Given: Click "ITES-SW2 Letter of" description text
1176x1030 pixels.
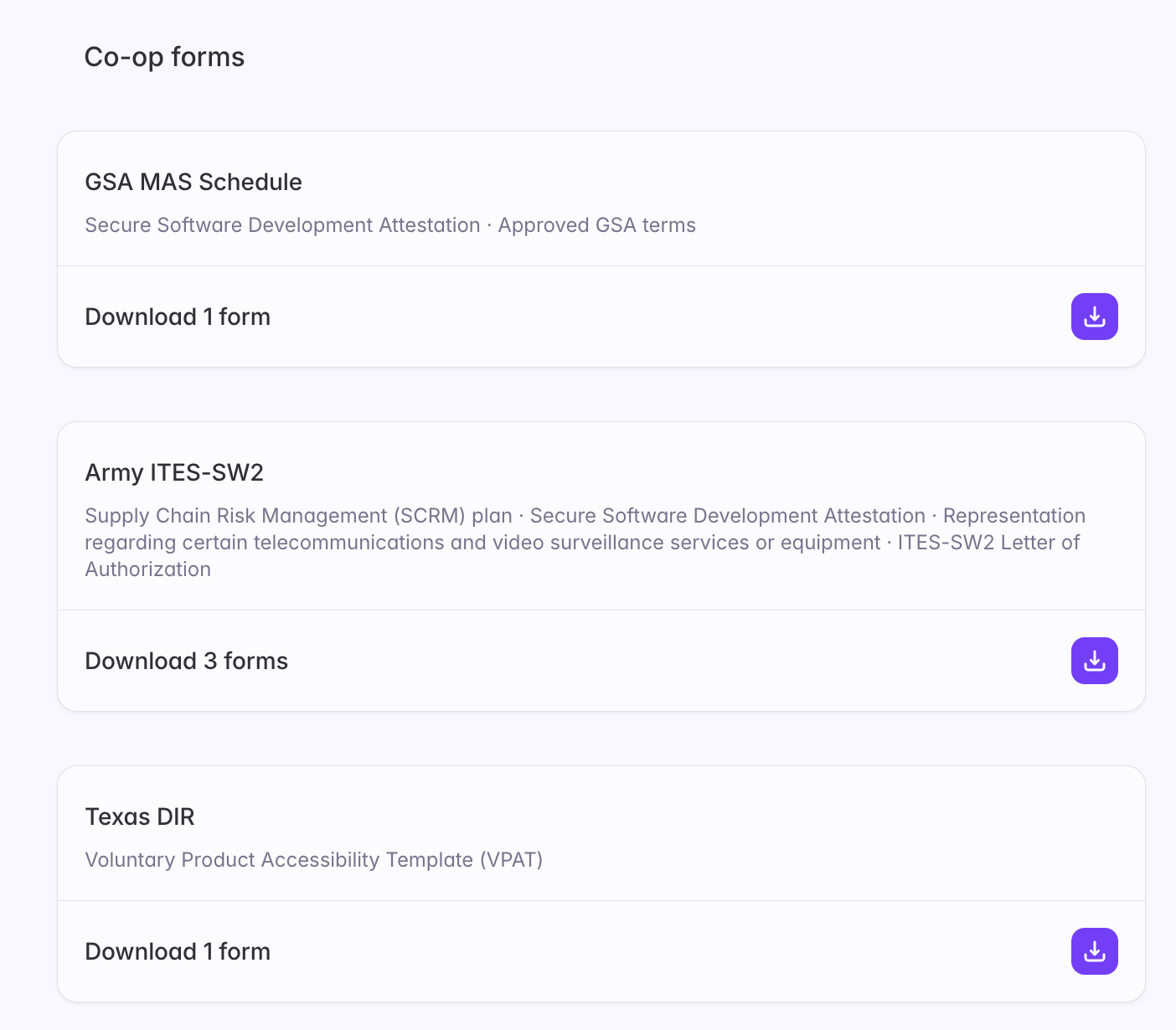Looking at the screenshot, I should 988,543.
